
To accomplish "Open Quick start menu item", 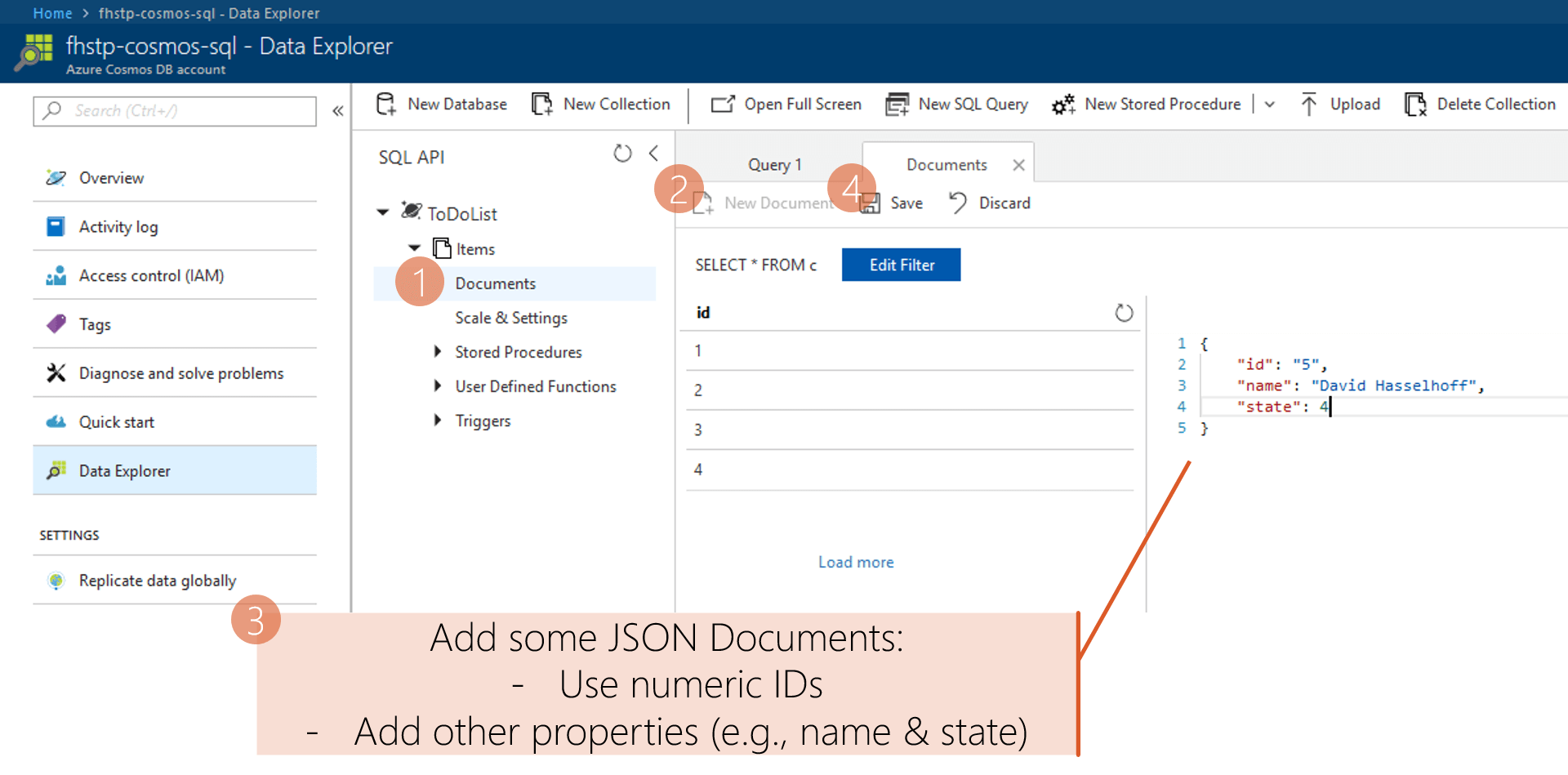I will (175, 422).
